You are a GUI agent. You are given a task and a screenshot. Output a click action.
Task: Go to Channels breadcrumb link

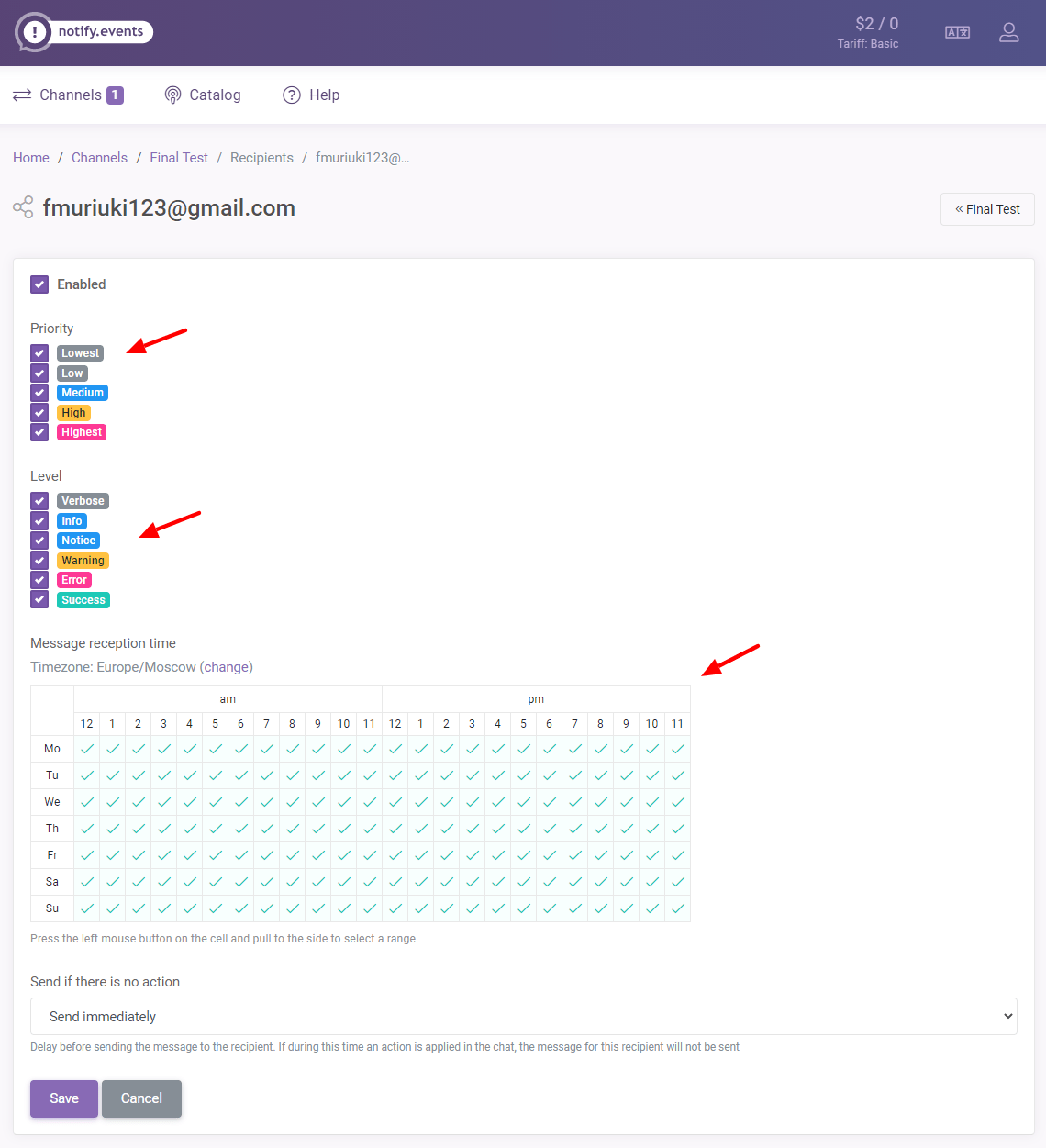tap(99, 158)
